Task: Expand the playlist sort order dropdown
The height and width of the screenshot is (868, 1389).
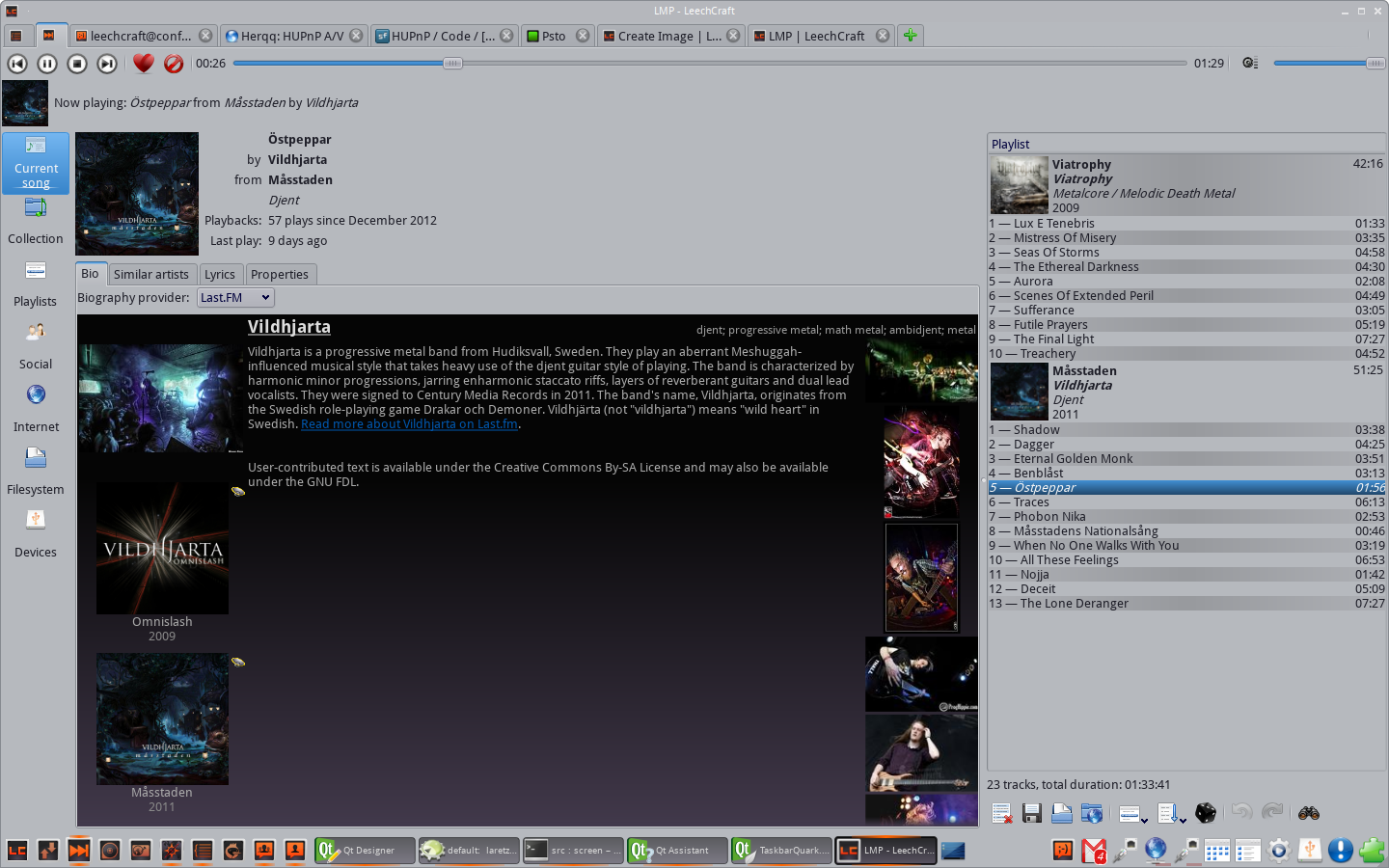Action: 1172,814
